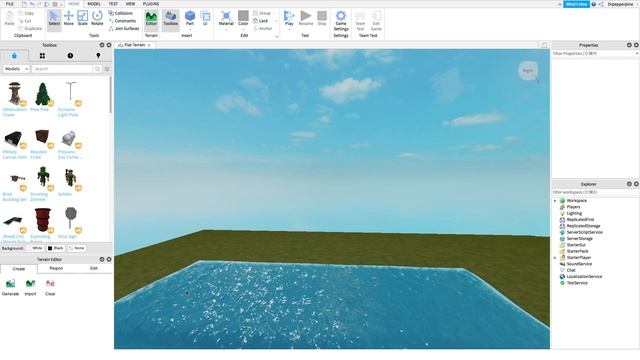Click the Stop test button
Viewport: 640px width, 360px height.
(322, 18)
